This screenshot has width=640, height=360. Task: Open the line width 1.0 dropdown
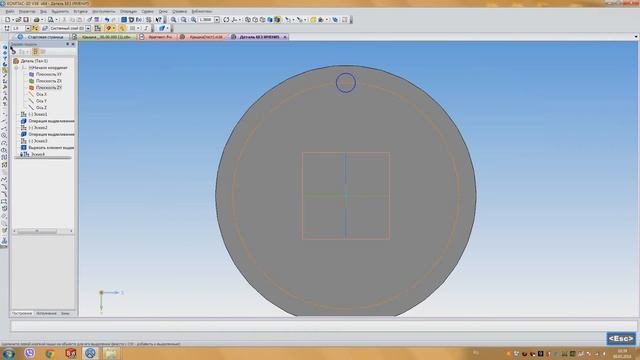(x=28, y=28)
